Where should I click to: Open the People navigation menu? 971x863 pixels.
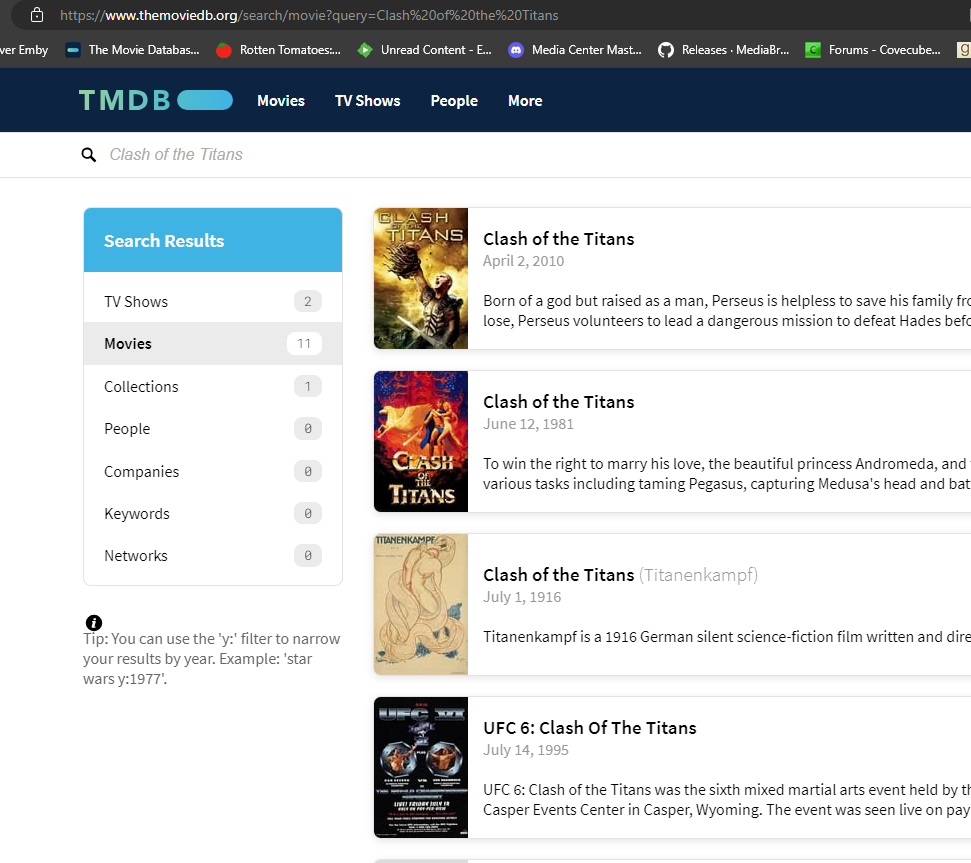point(454,101)
